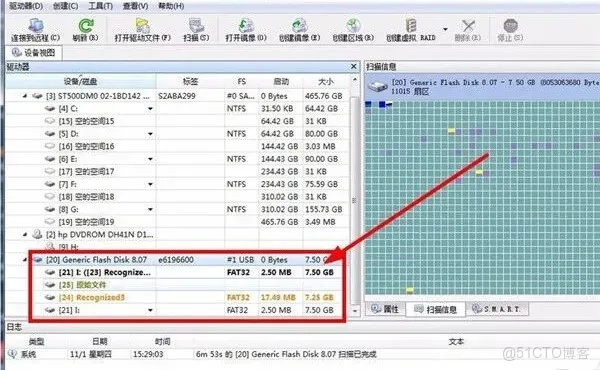Switch to 扫描信息 bottom tab

(436, 310)
